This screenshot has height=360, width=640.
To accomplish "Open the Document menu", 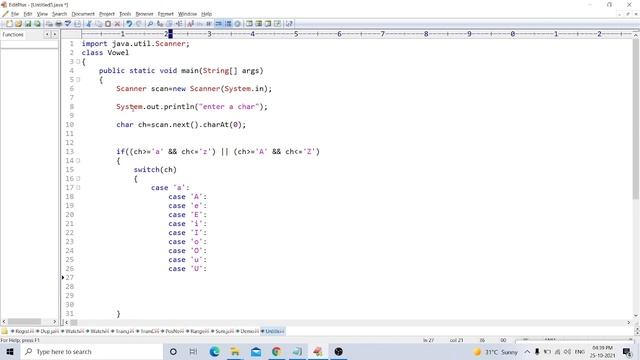I will tap(83, 14).
